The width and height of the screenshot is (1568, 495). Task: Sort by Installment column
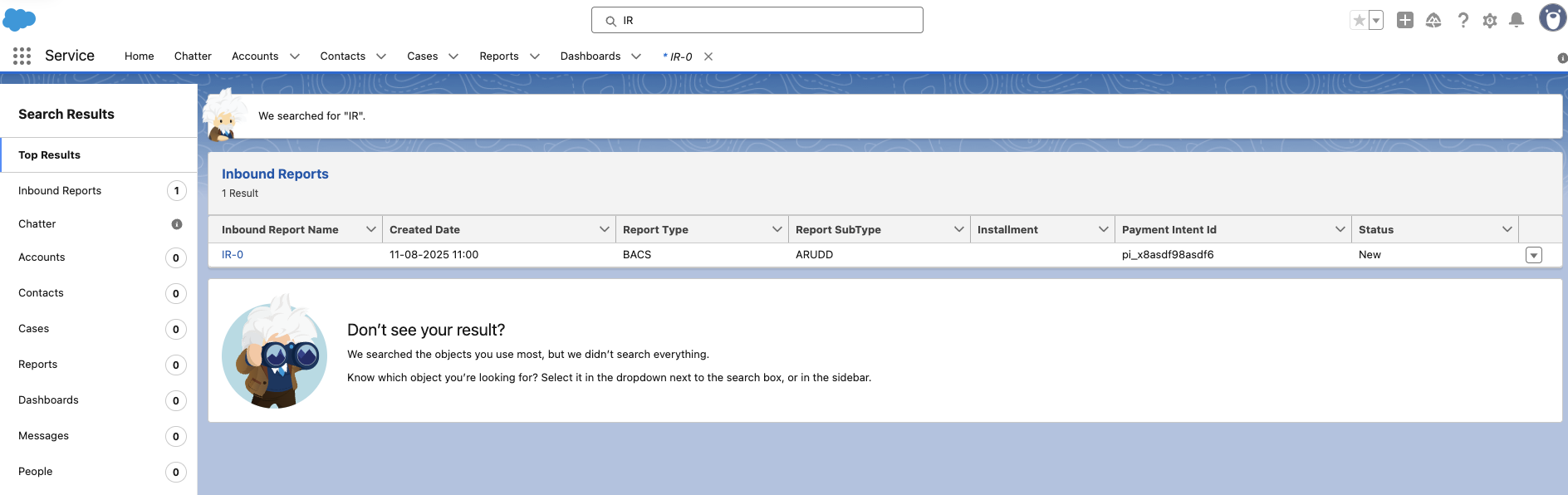point(1007,230)
